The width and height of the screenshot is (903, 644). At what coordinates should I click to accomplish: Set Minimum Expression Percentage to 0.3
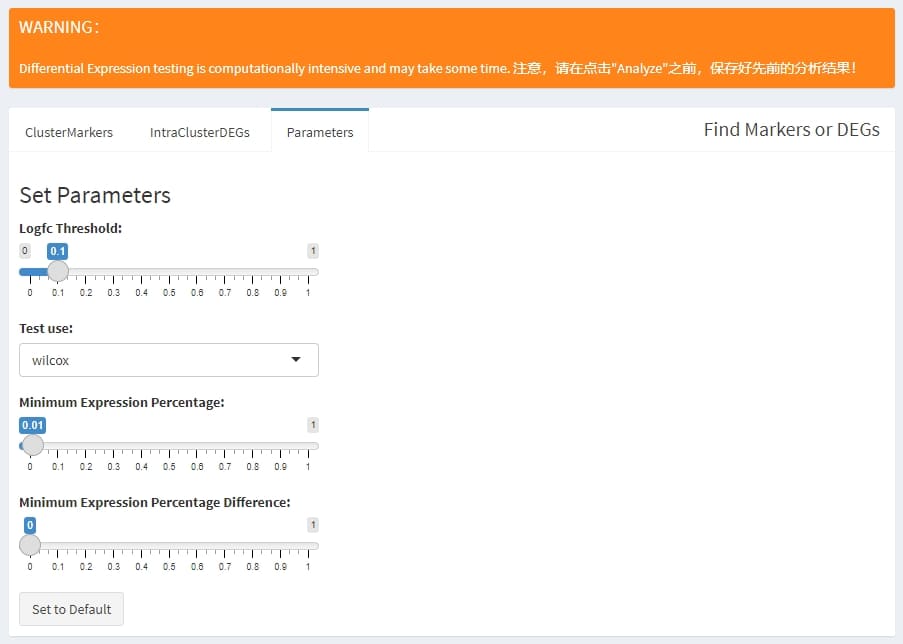(114, 445)
